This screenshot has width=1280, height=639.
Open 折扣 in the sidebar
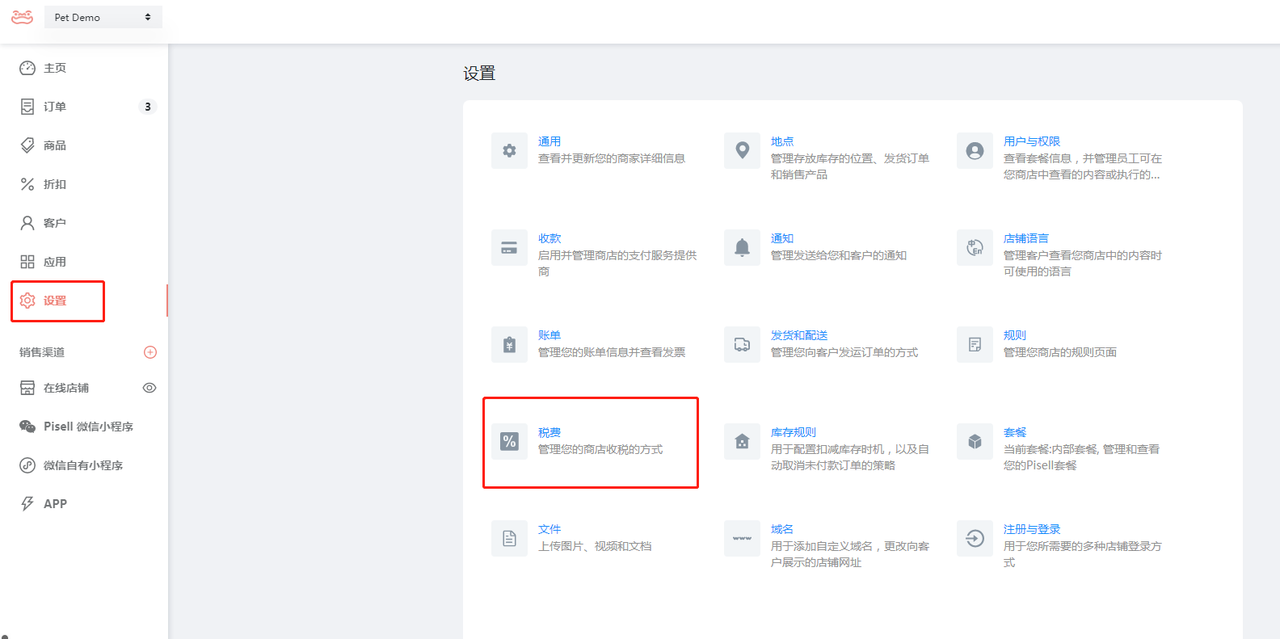pos(55,184)
